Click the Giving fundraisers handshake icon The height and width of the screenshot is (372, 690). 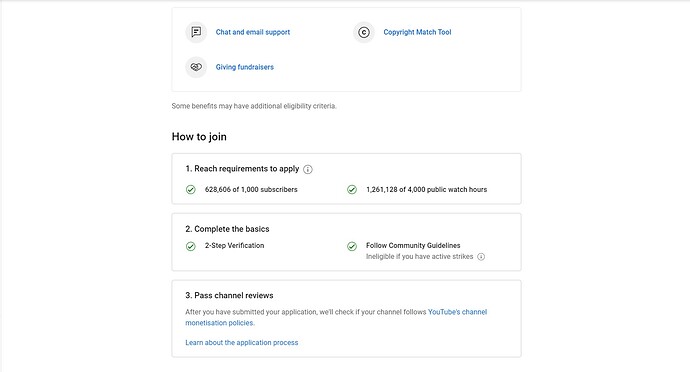[196, 67]
